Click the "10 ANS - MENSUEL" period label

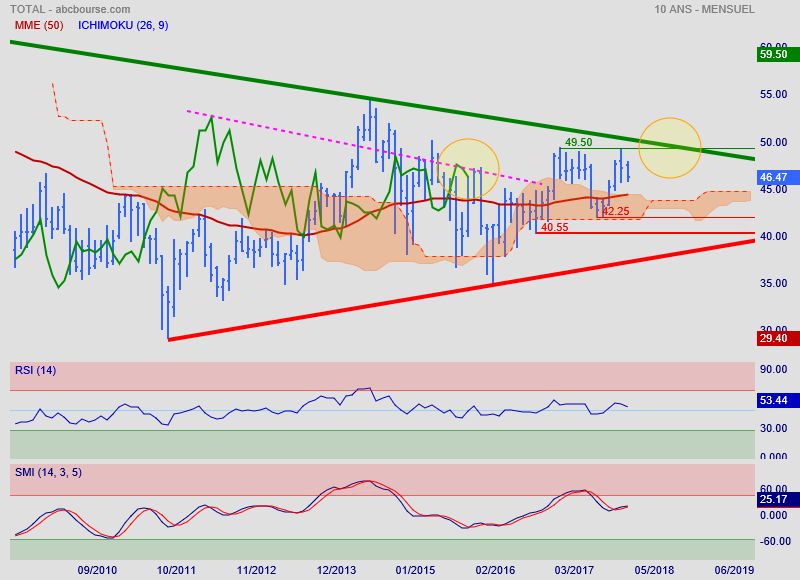[704, 9]
